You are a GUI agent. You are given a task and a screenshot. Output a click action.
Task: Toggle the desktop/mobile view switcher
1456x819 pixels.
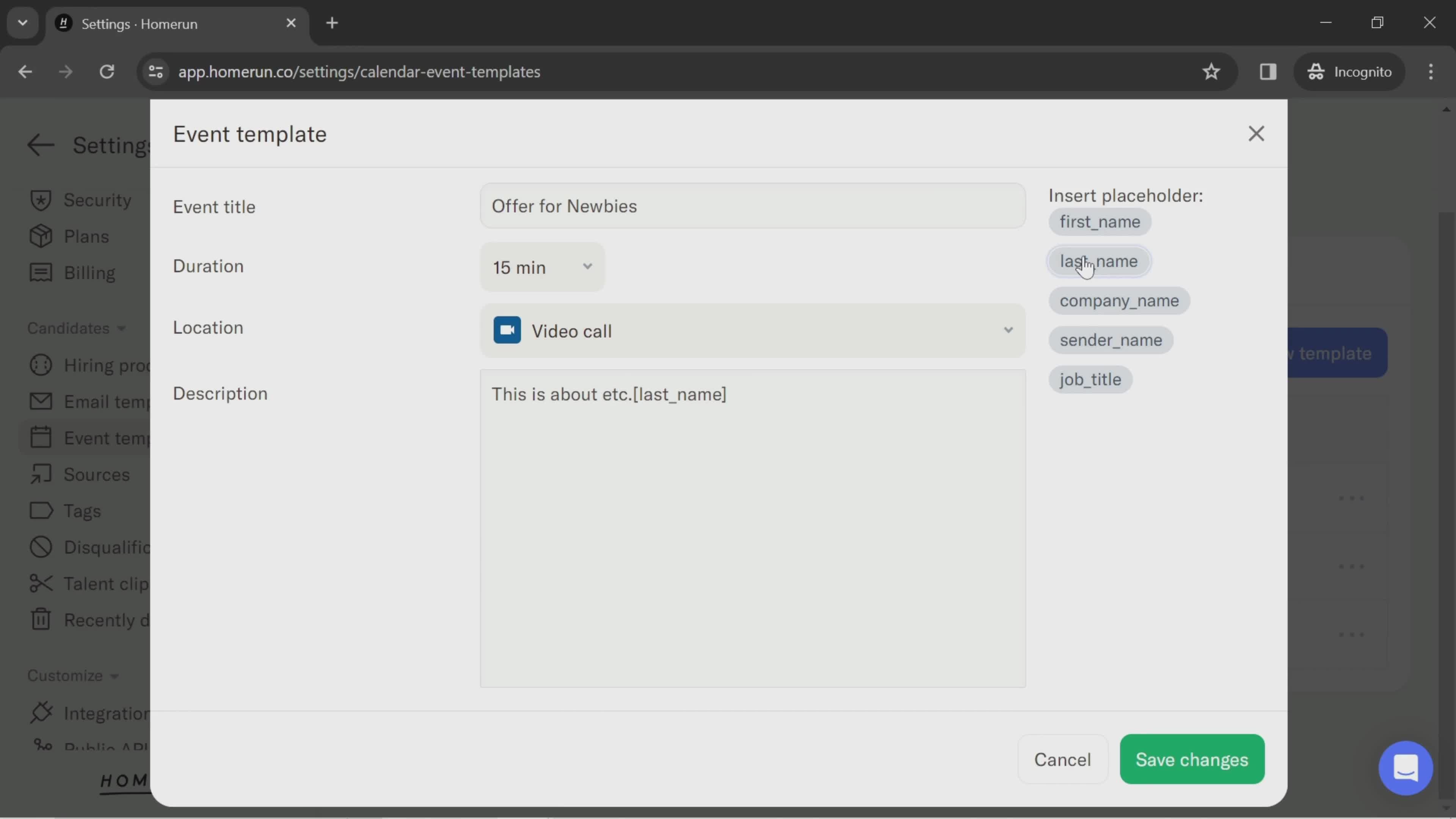pos(1267,71)
